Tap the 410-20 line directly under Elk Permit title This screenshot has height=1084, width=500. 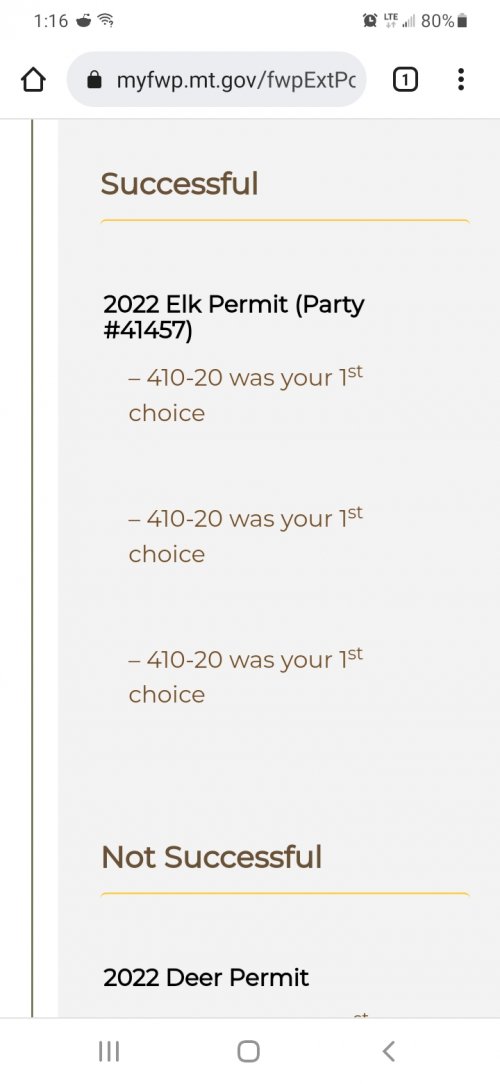click(246, 395)
